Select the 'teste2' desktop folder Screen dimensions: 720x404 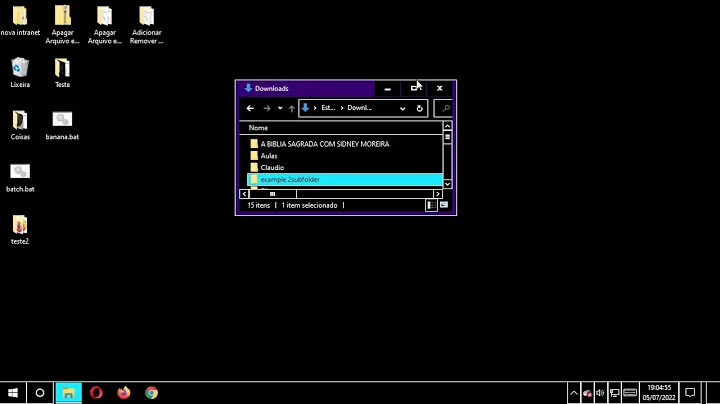20,230
